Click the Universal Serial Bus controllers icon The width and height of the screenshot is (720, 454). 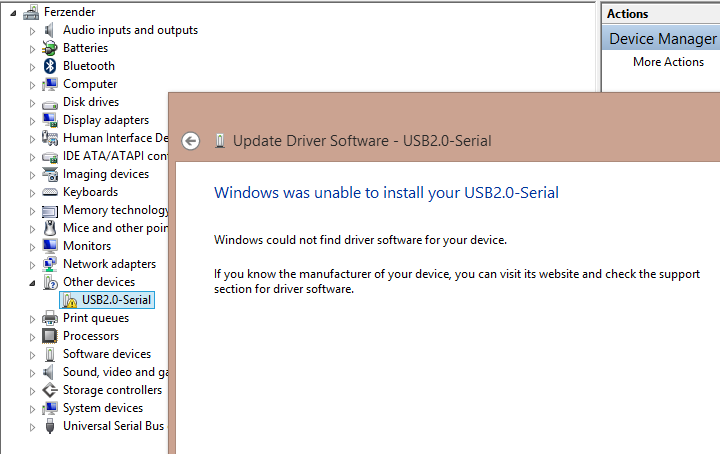(x=50, y=426)
